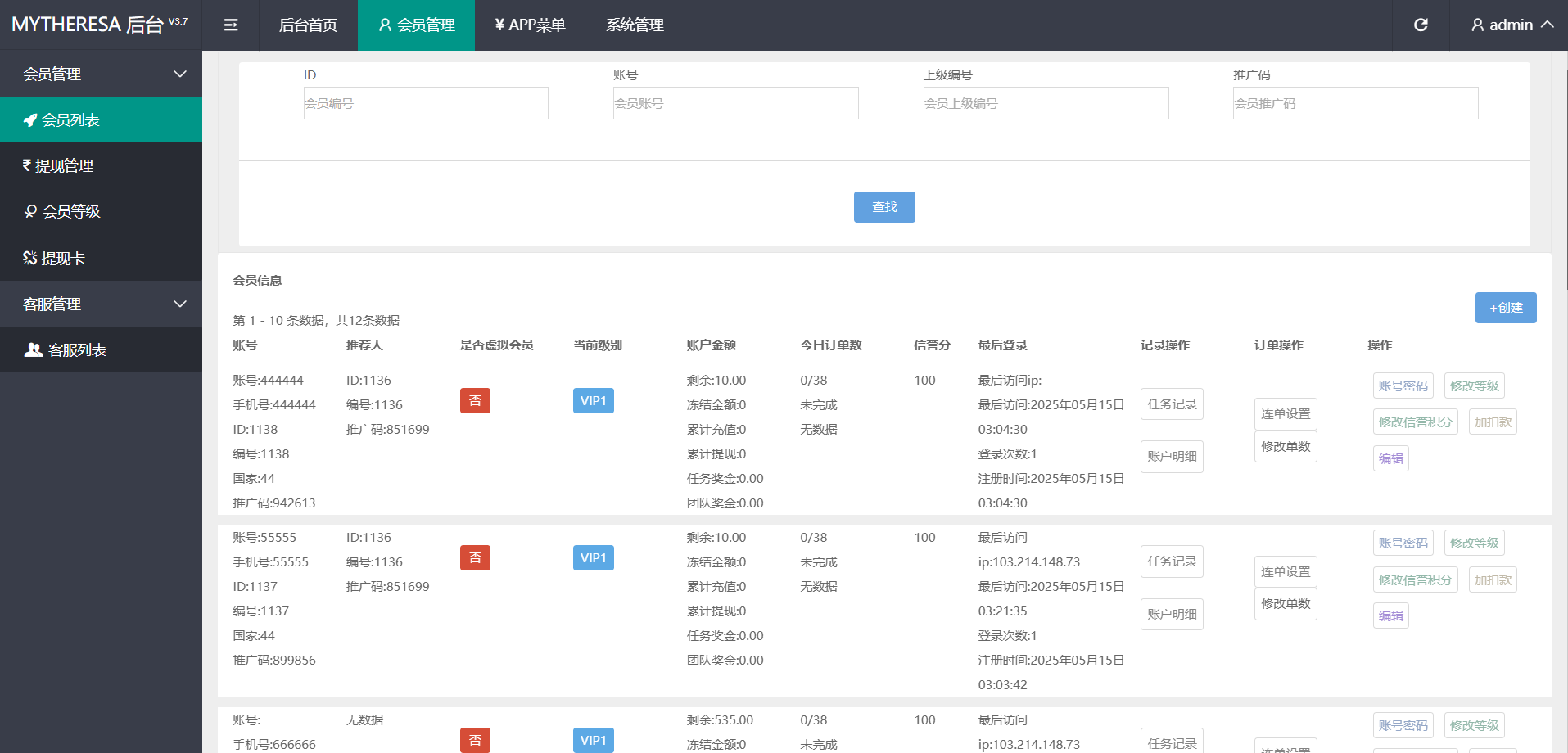
Task: Click the user icon in 会员管理 tab
Action: point(385,25)
